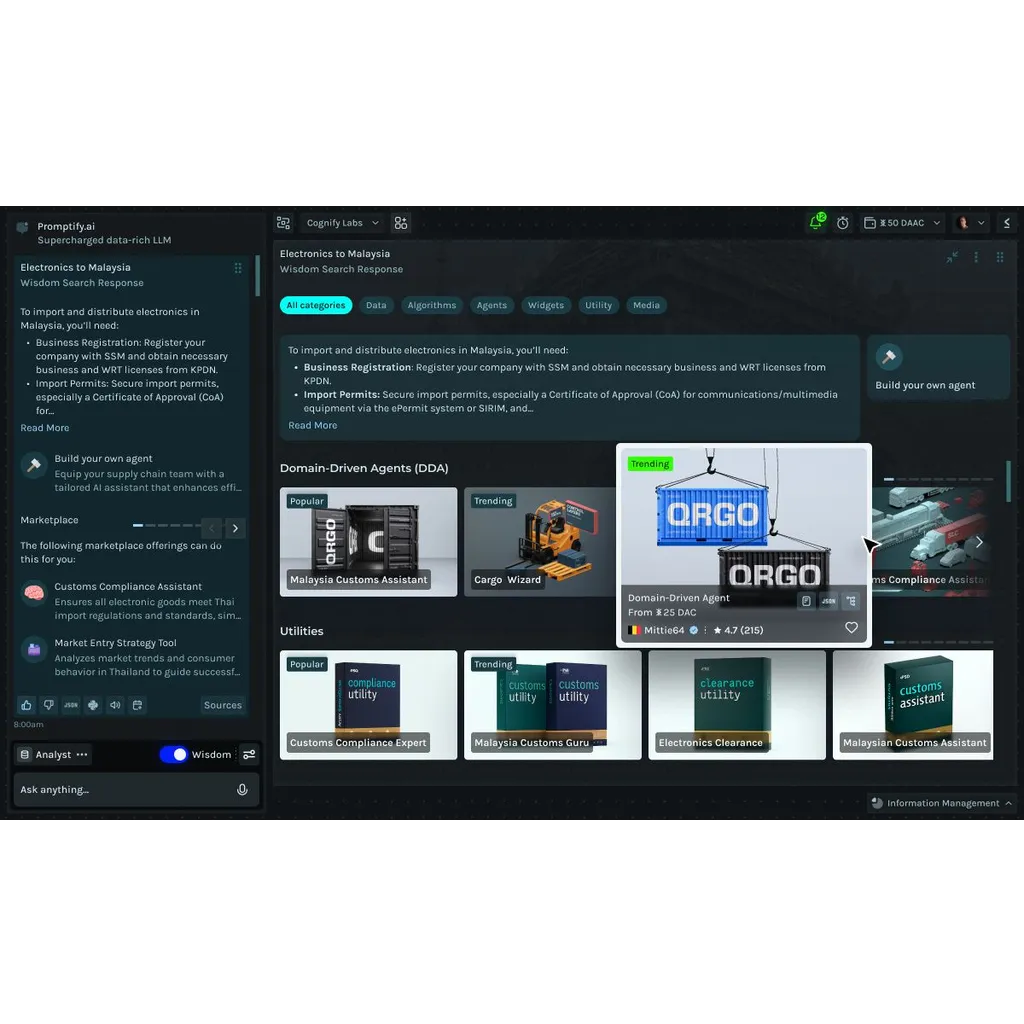The image size is (1024, 1024).
Task: Click the Python export icon in chat panel
Action: (93, 705)
